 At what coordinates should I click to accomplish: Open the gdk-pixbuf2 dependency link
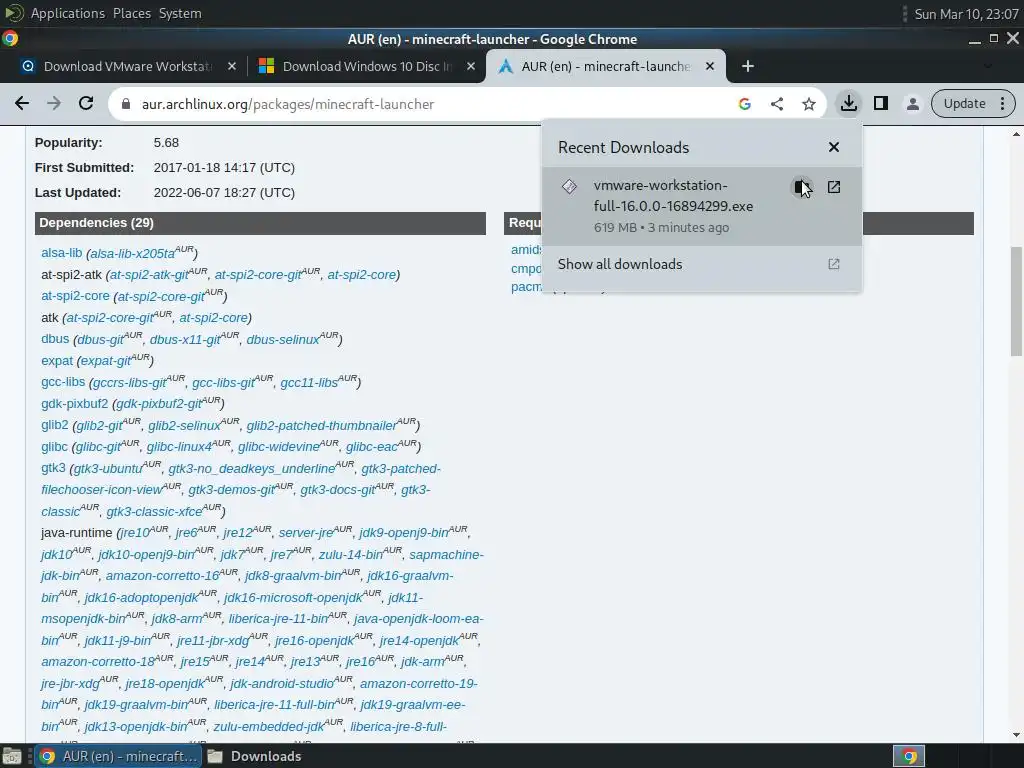pos(74,404)
